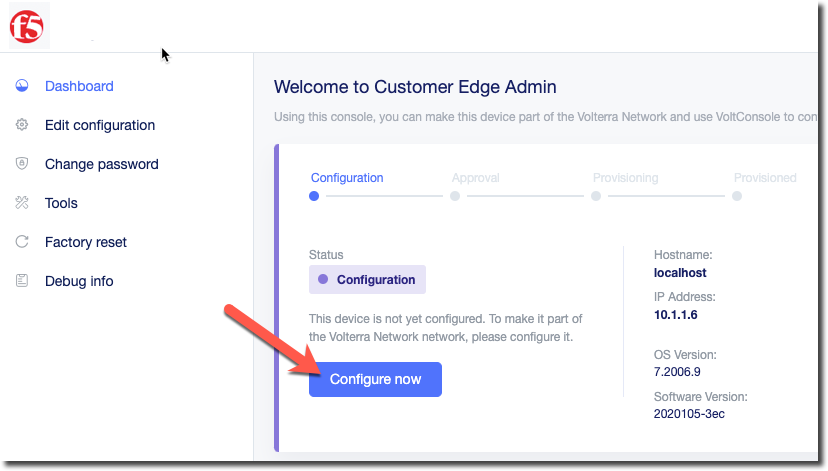Viewport: 828px width, 471px height.
Task: Click the Change password shield icon
Action: [x=22, y=164]
